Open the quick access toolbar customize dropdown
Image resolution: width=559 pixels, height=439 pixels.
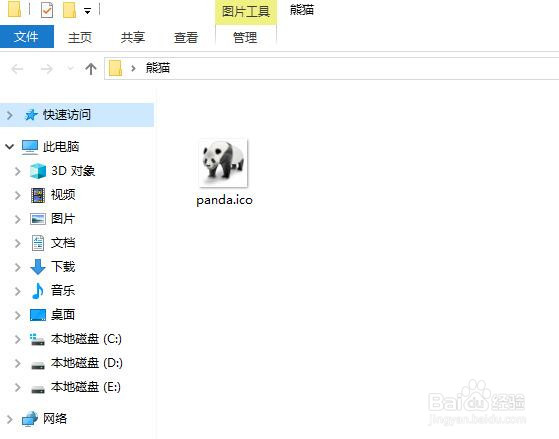coord(87,11)
